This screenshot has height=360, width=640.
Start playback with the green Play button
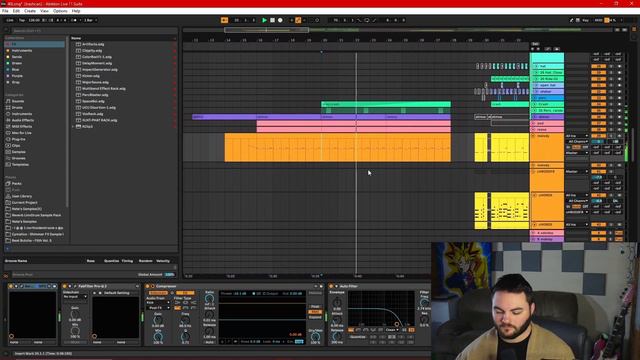click(x=264, y=20)
